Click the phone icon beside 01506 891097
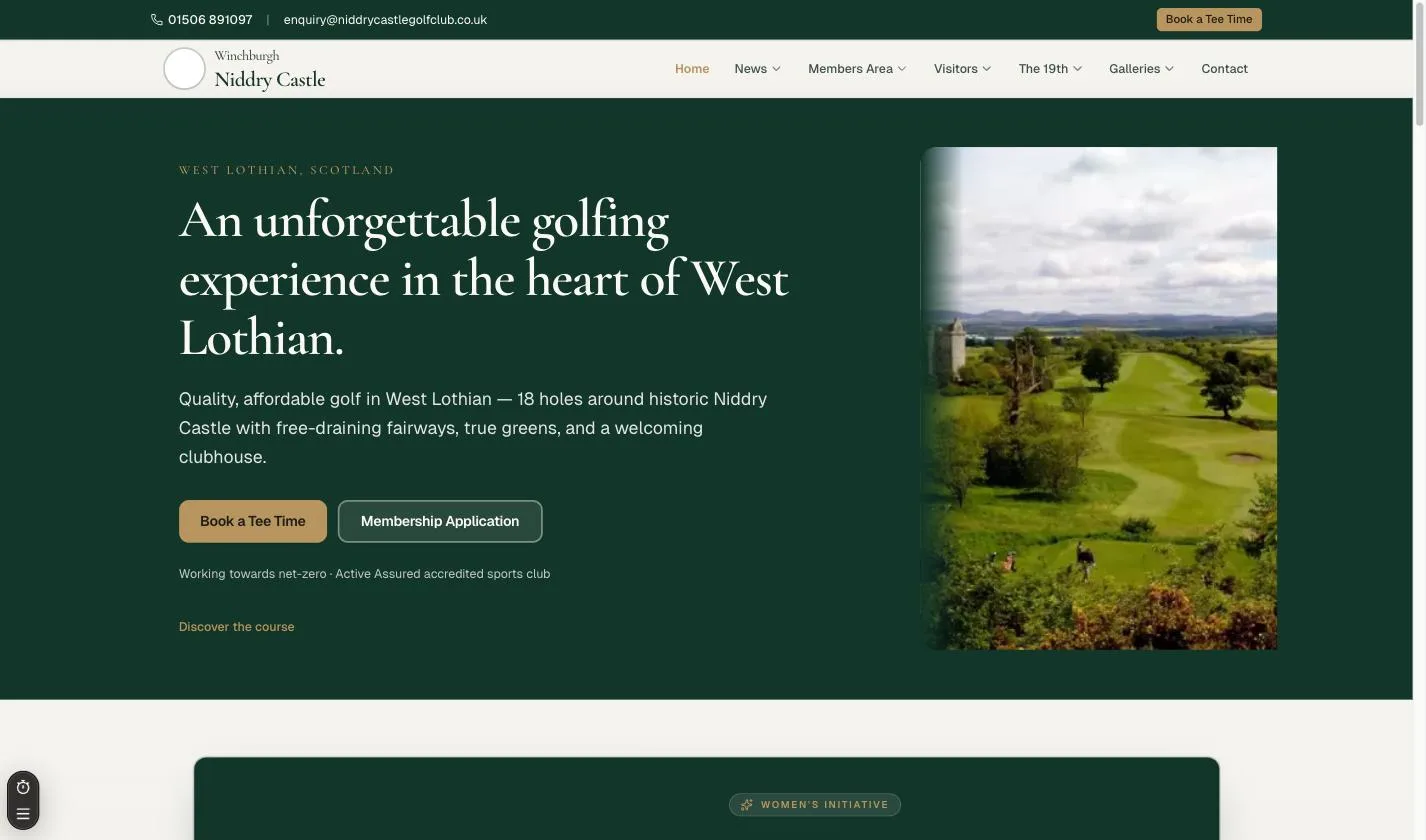The height and width of the screenshot is (840, 1426). 157,20
